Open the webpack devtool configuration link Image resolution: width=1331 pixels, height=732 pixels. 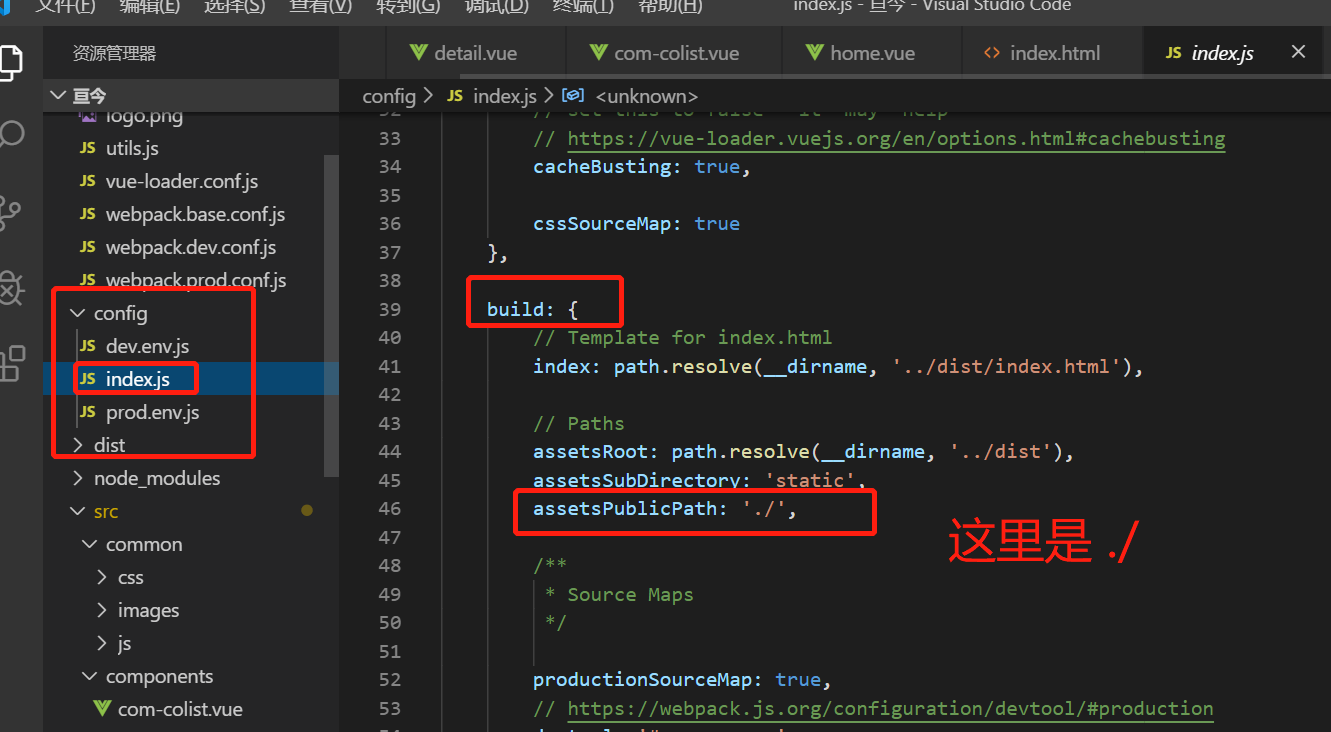click(x=890, y=708)
